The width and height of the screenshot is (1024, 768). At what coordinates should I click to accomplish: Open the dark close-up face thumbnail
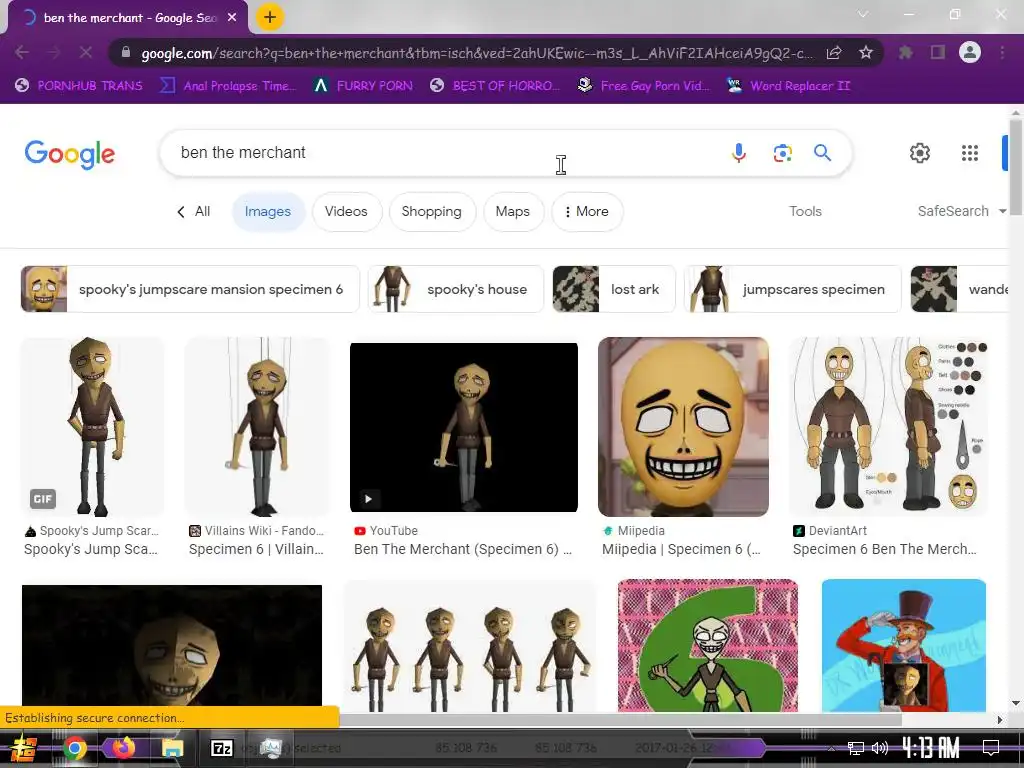click(x=172, y=645)
